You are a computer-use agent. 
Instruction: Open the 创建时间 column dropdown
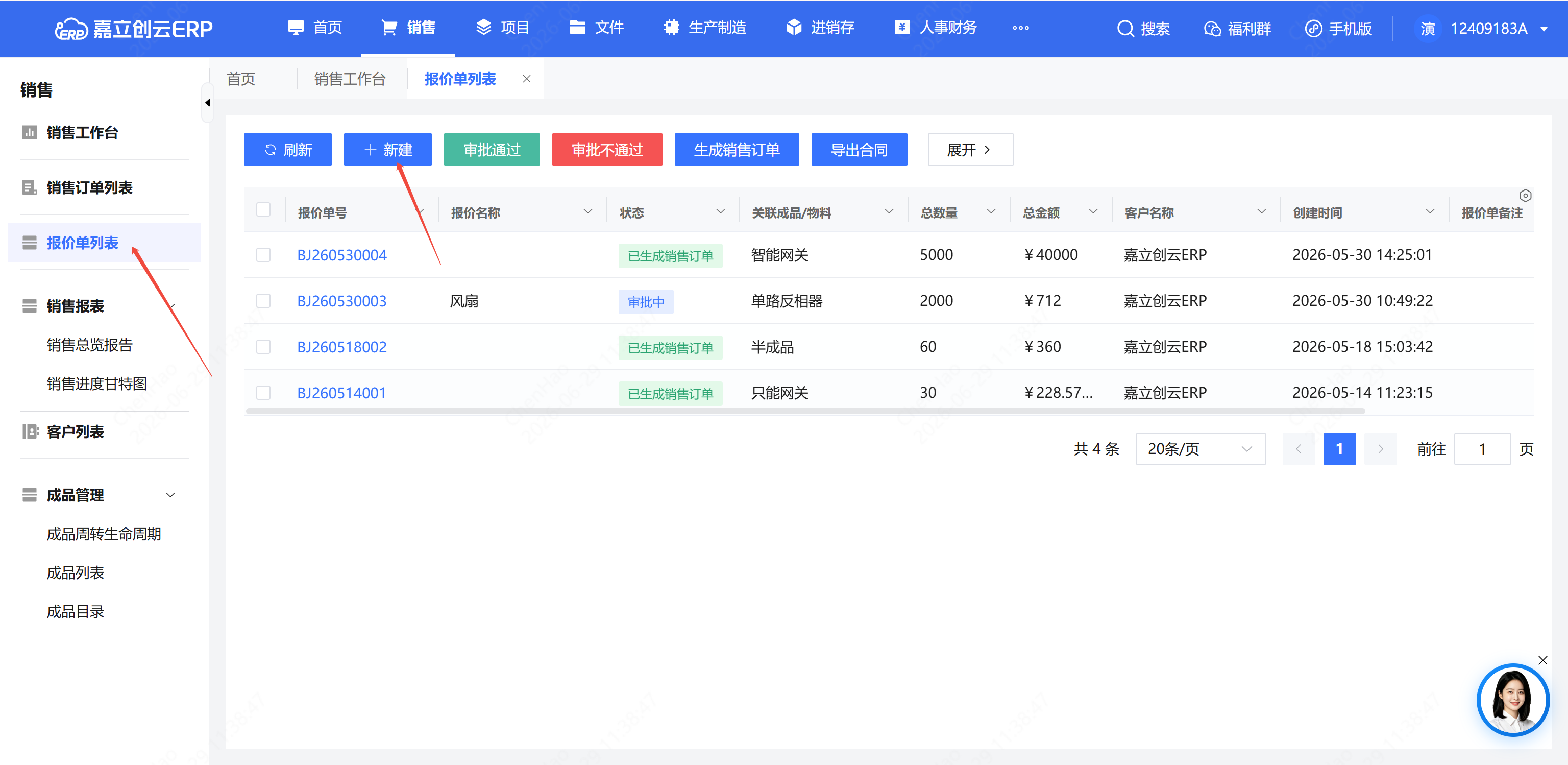click(x=1430, y=211)
